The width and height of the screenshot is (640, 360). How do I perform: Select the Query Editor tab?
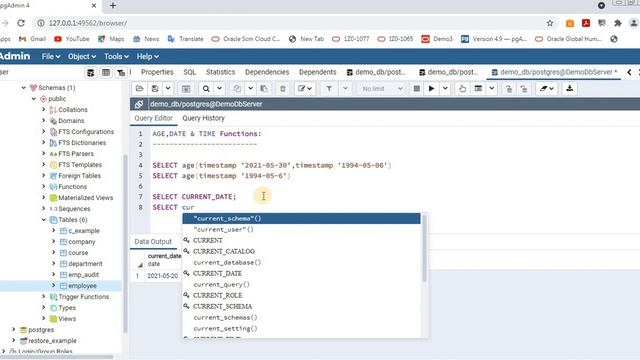point(153,118)
